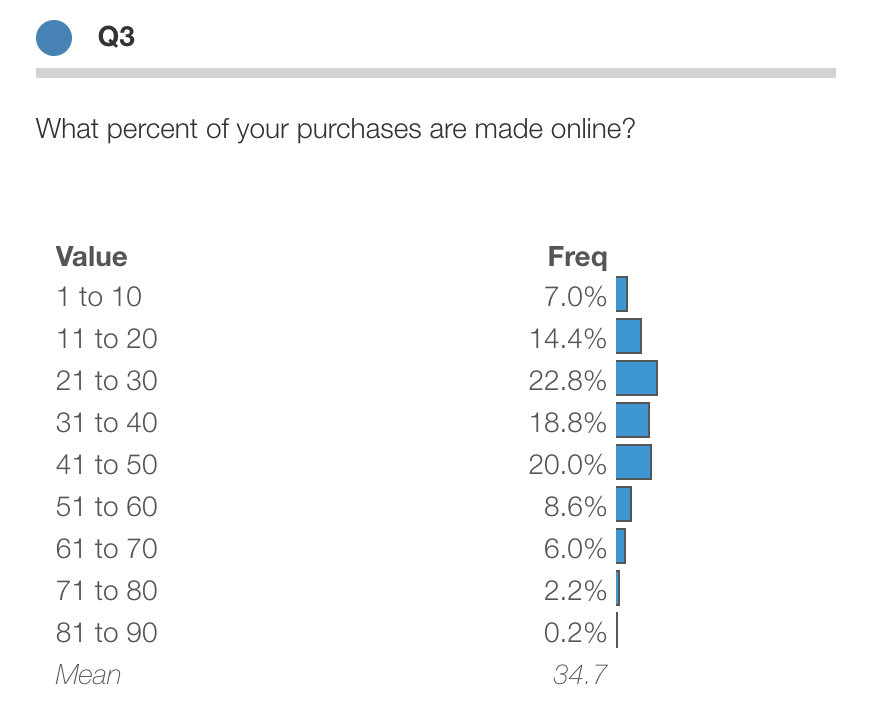Select the 11 to 20 row label
874x712 pixels.
click(106, 338)
